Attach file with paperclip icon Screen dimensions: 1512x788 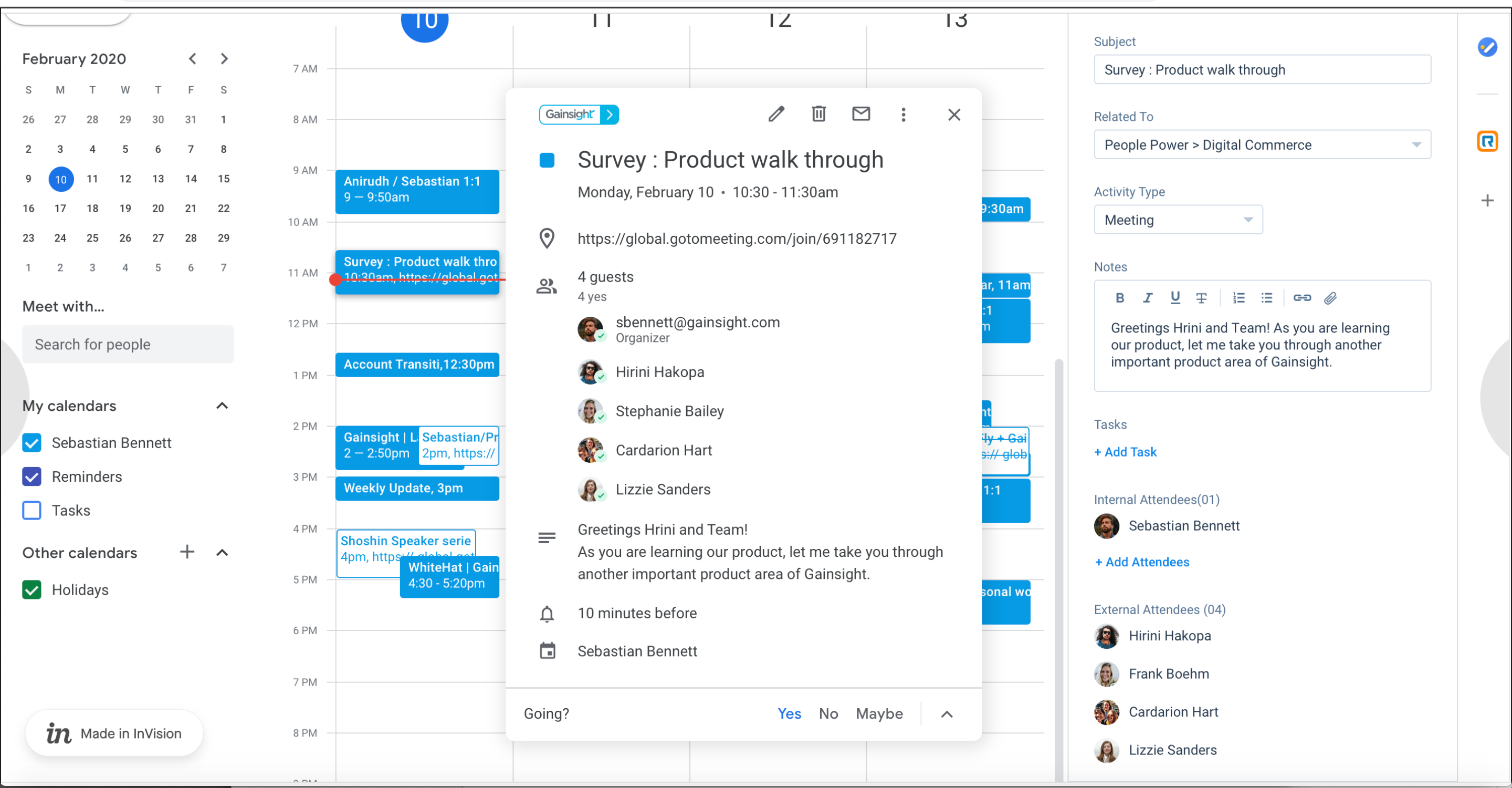[x=1330, y=298]
